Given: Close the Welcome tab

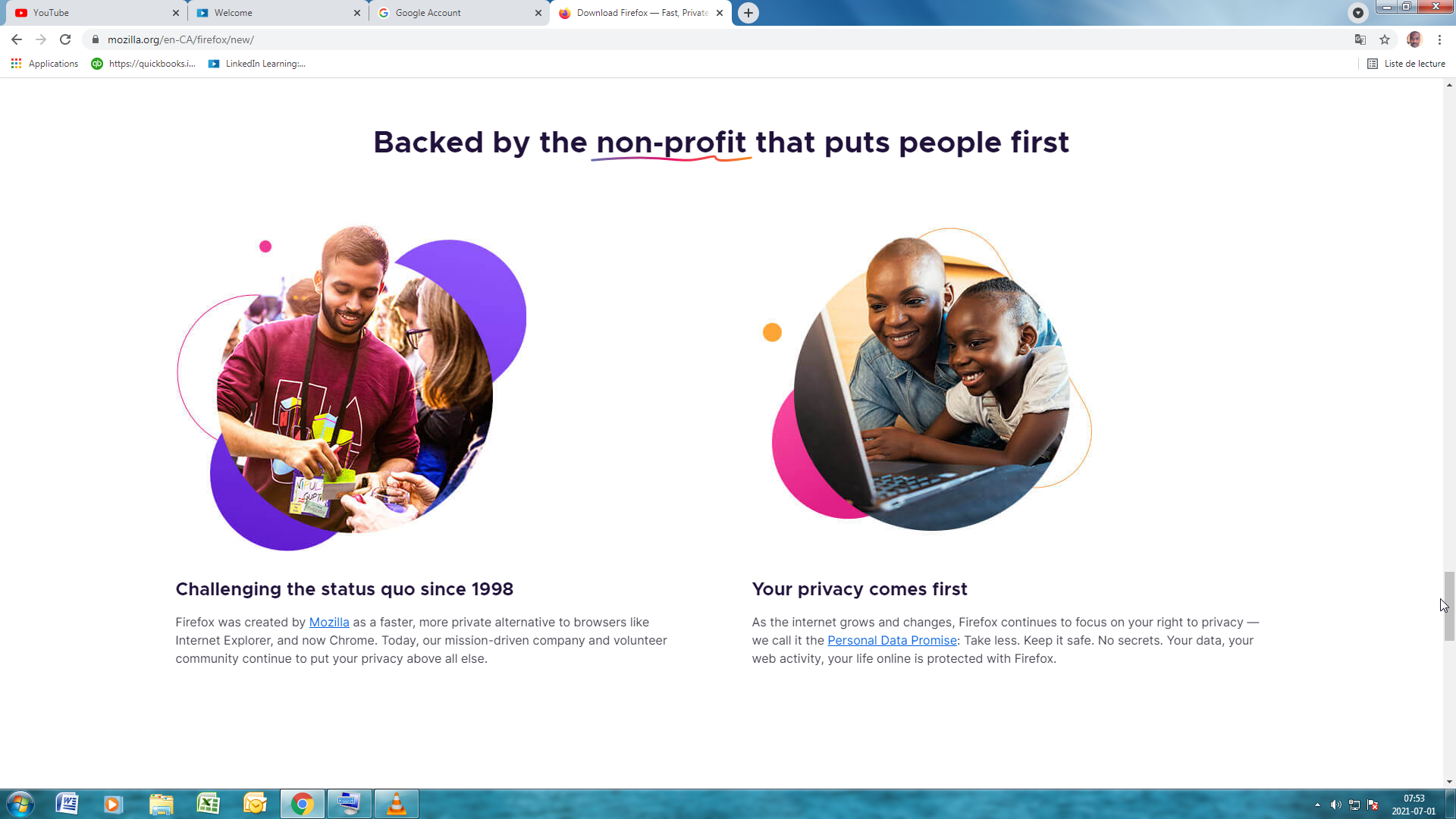Looking at the screenshot, I should [357, 13].
